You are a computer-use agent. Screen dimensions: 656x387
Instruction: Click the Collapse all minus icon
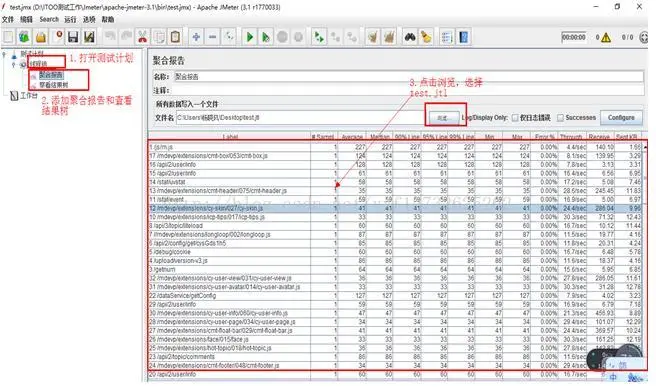(x=212, y=37)
